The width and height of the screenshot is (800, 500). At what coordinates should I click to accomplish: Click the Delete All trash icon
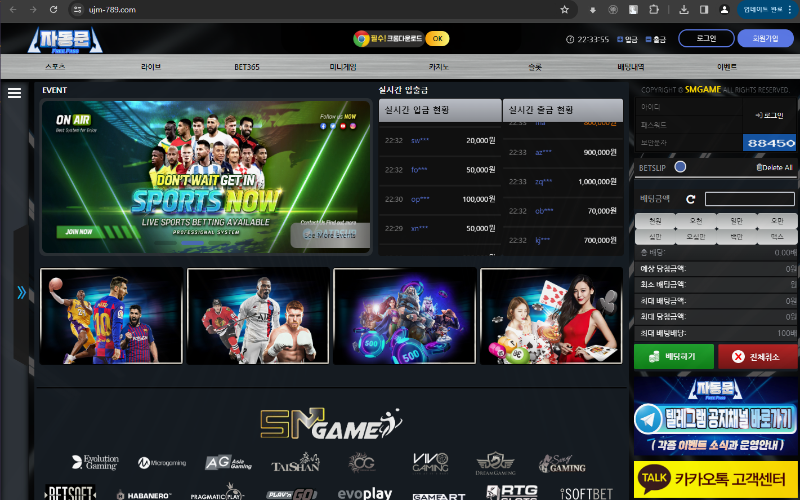(x=760, y=167)
